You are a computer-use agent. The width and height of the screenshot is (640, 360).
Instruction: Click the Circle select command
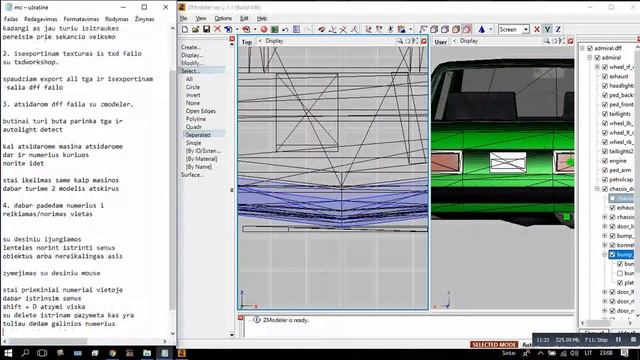pos(193,87)
